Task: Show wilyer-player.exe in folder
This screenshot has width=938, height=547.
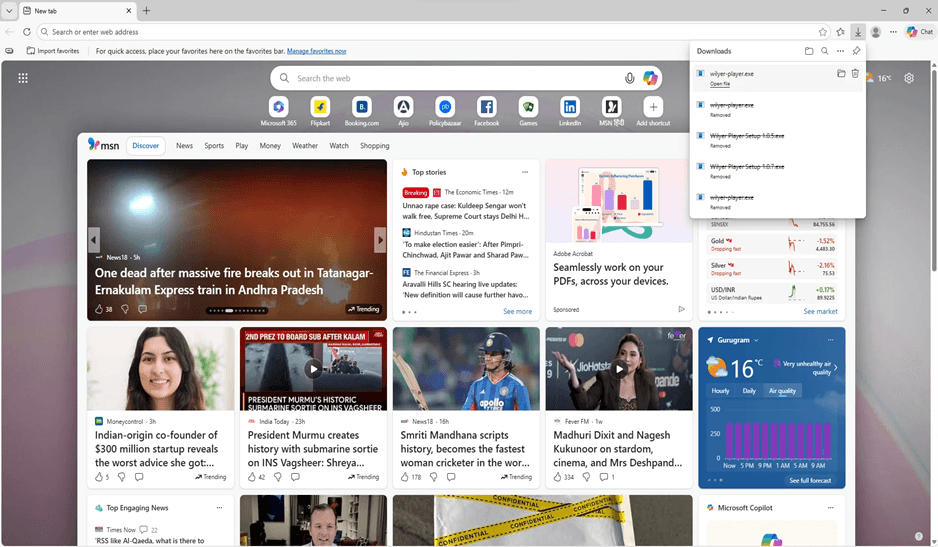Action: (840, 74)
